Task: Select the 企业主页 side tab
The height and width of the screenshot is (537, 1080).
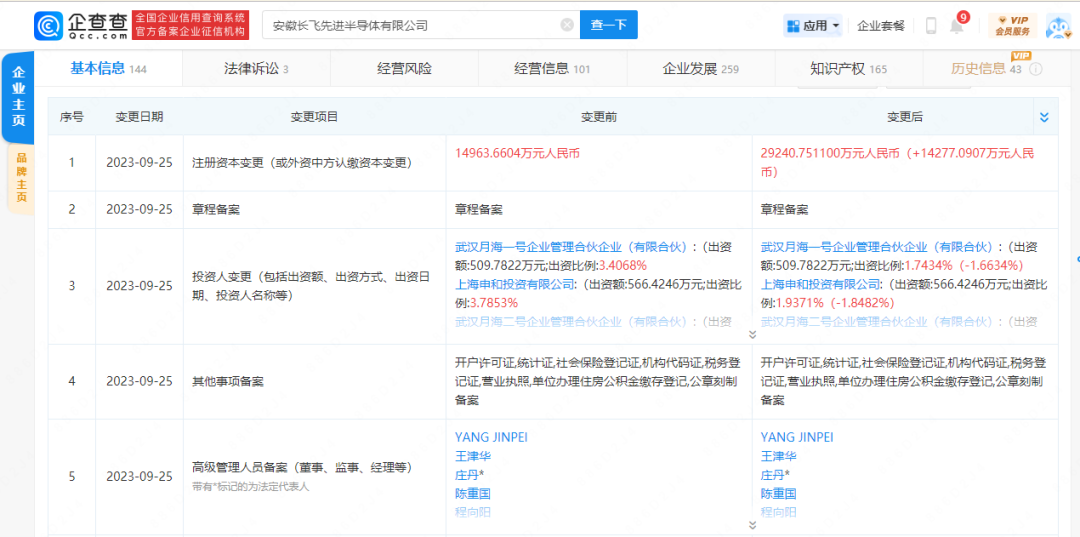Action: 19,96
